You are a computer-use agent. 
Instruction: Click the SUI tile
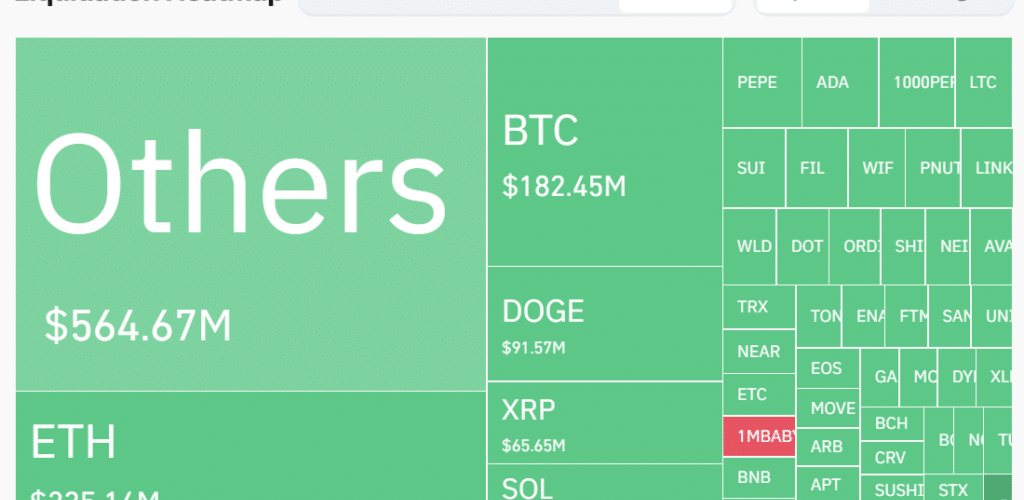(753, 168)
